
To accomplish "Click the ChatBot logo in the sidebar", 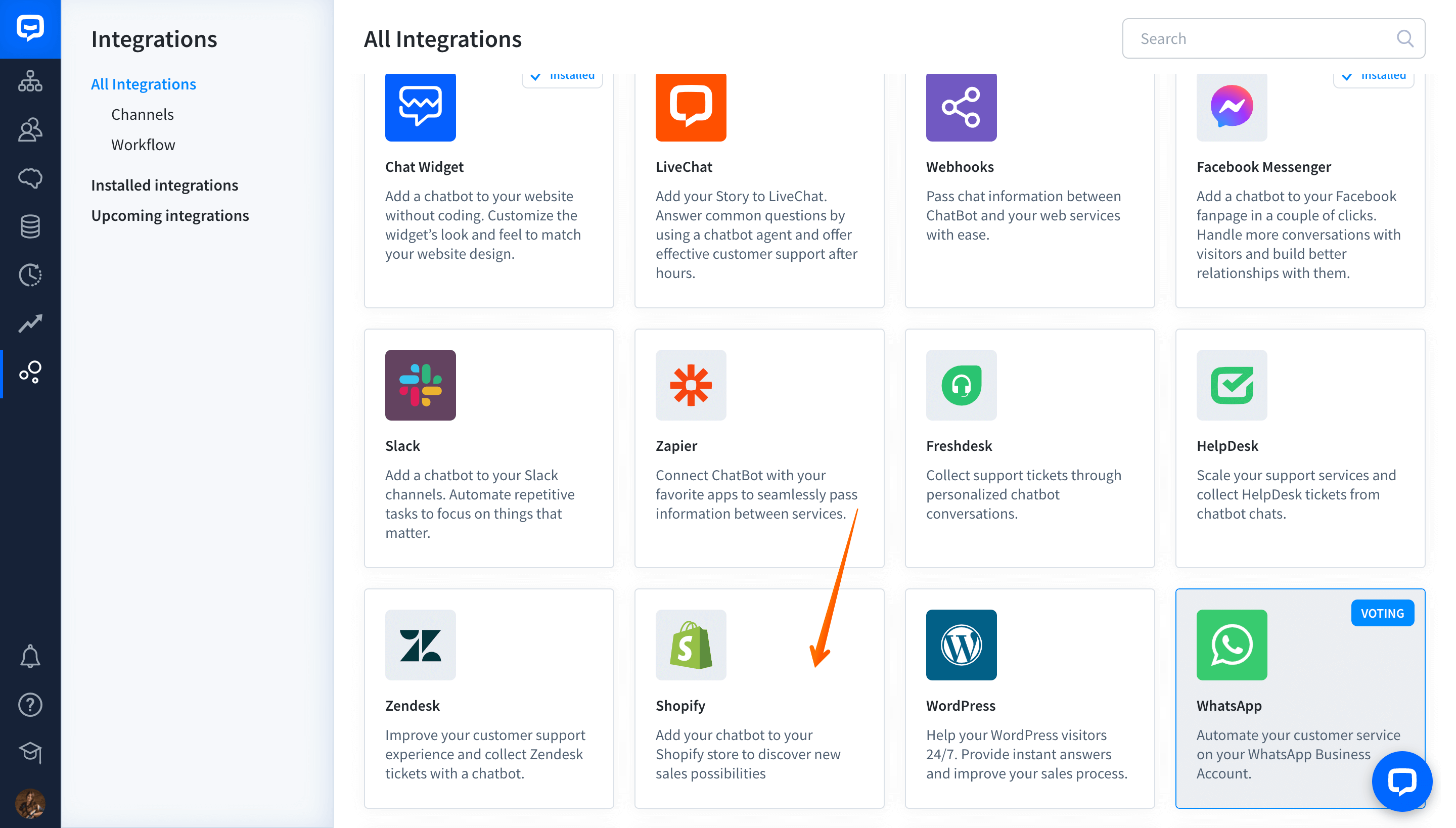I will click(x=30, y=28).
